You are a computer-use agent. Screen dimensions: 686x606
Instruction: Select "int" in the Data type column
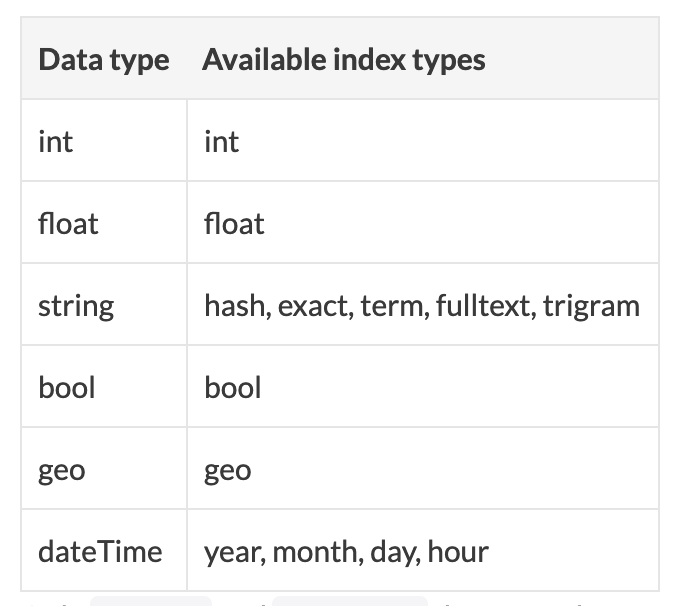pos(55,141)
